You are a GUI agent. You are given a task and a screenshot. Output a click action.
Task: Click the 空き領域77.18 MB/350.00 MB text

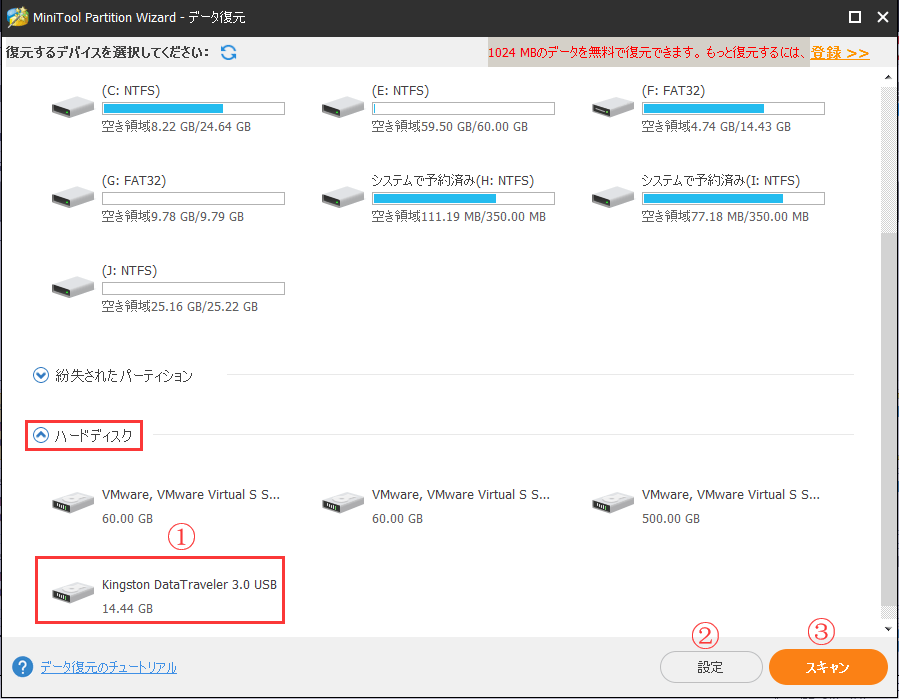point(725,217)
